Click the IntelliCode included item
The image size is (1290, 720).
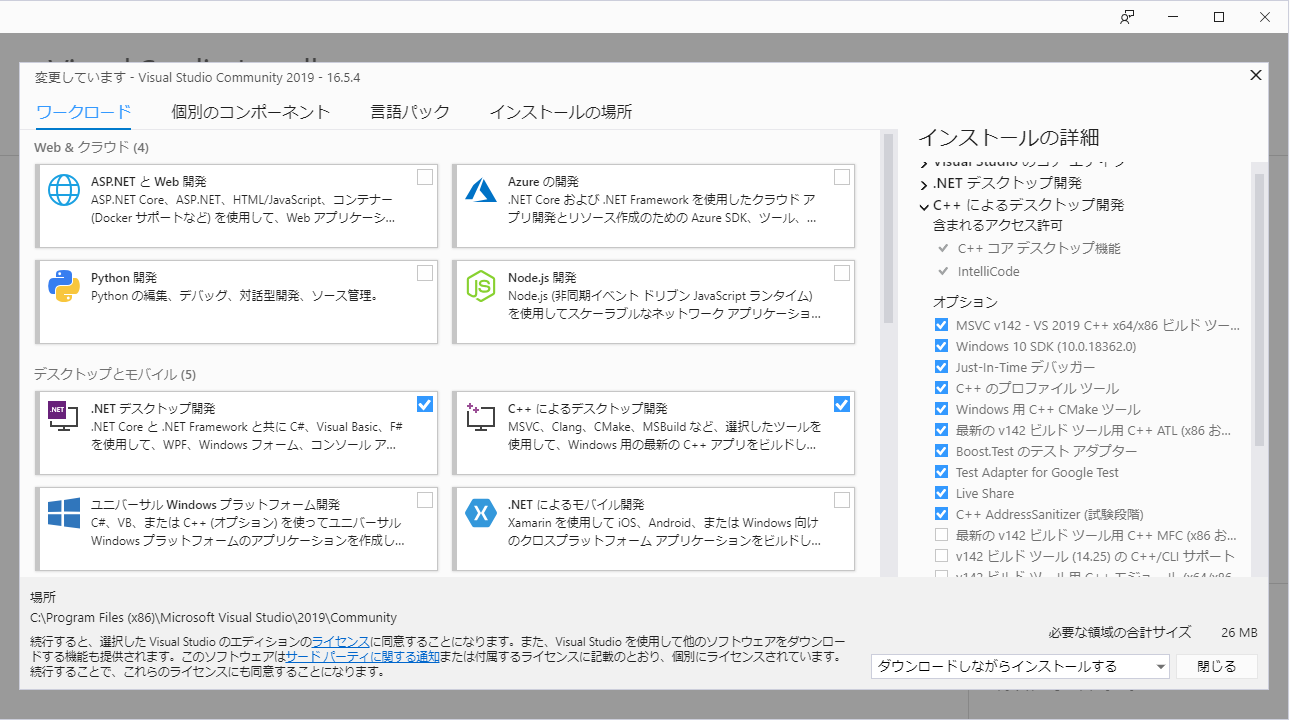(989, 271)
